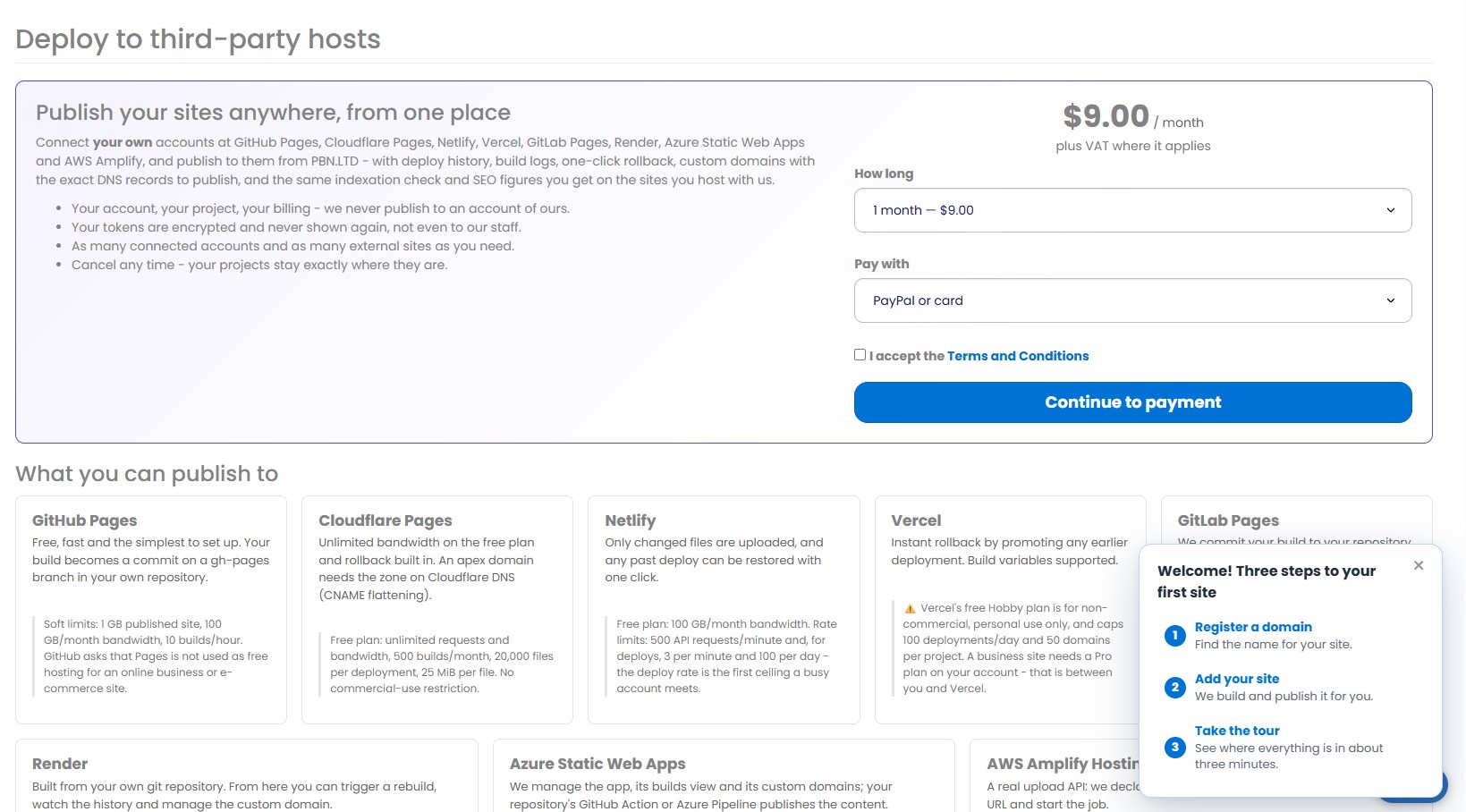Image resolution: width=1466 pixels, height=812 pixels.
Task: Click bullet about tokens being encrypted
Action: 296,227
